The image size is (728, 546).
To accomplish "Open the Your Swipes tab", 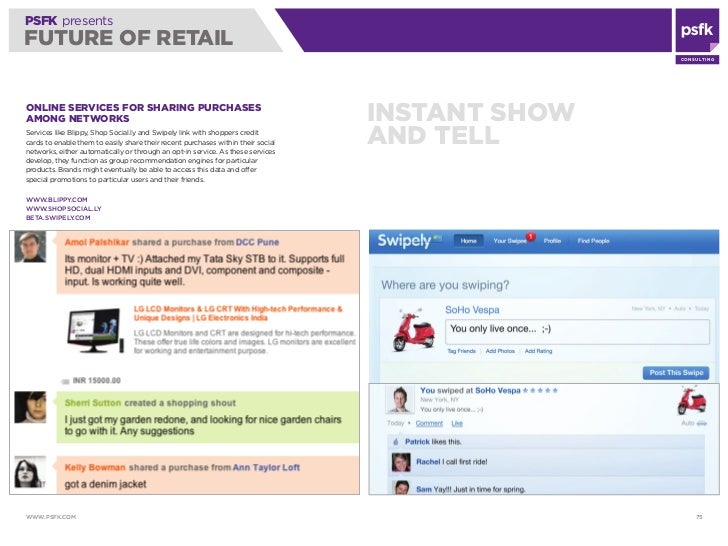I will pos(509,241).
